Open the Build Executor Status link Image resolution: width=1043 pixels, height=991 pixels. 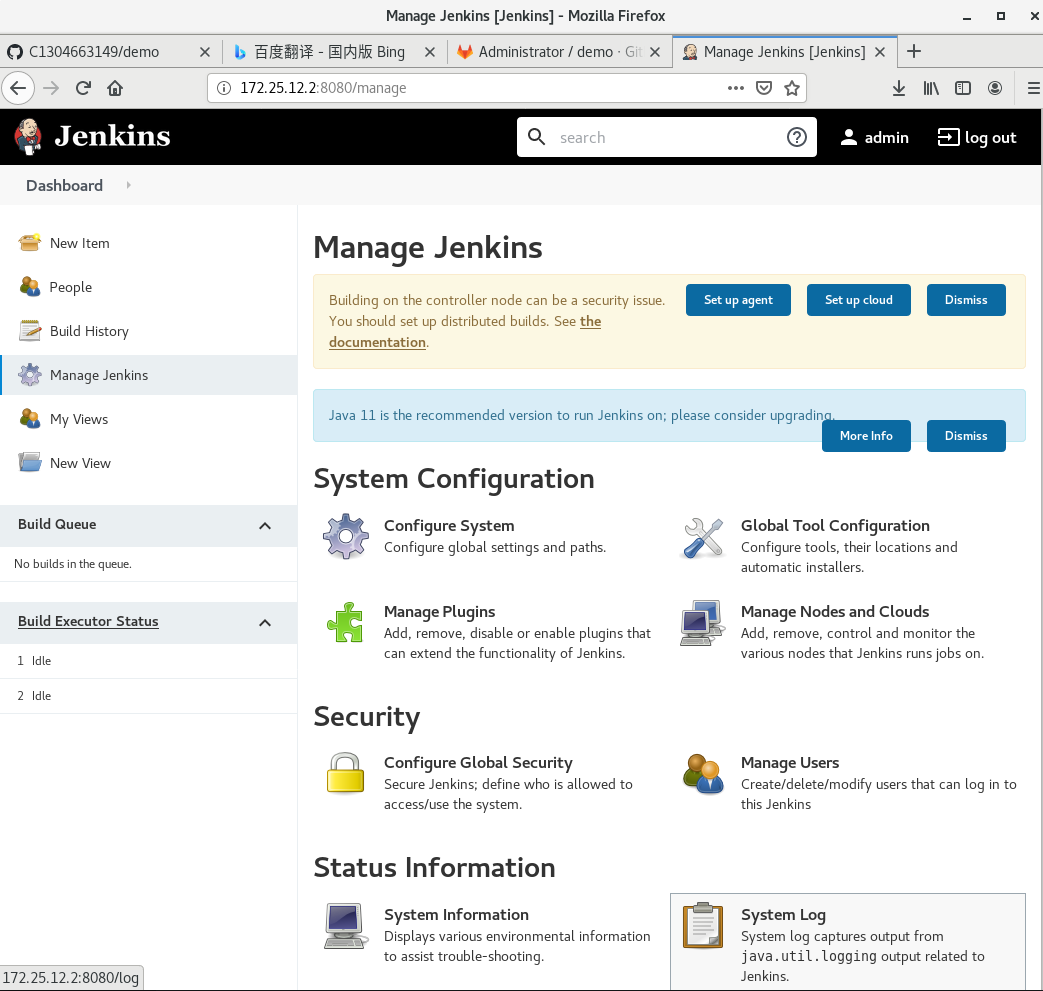click(x=88, y=621)
